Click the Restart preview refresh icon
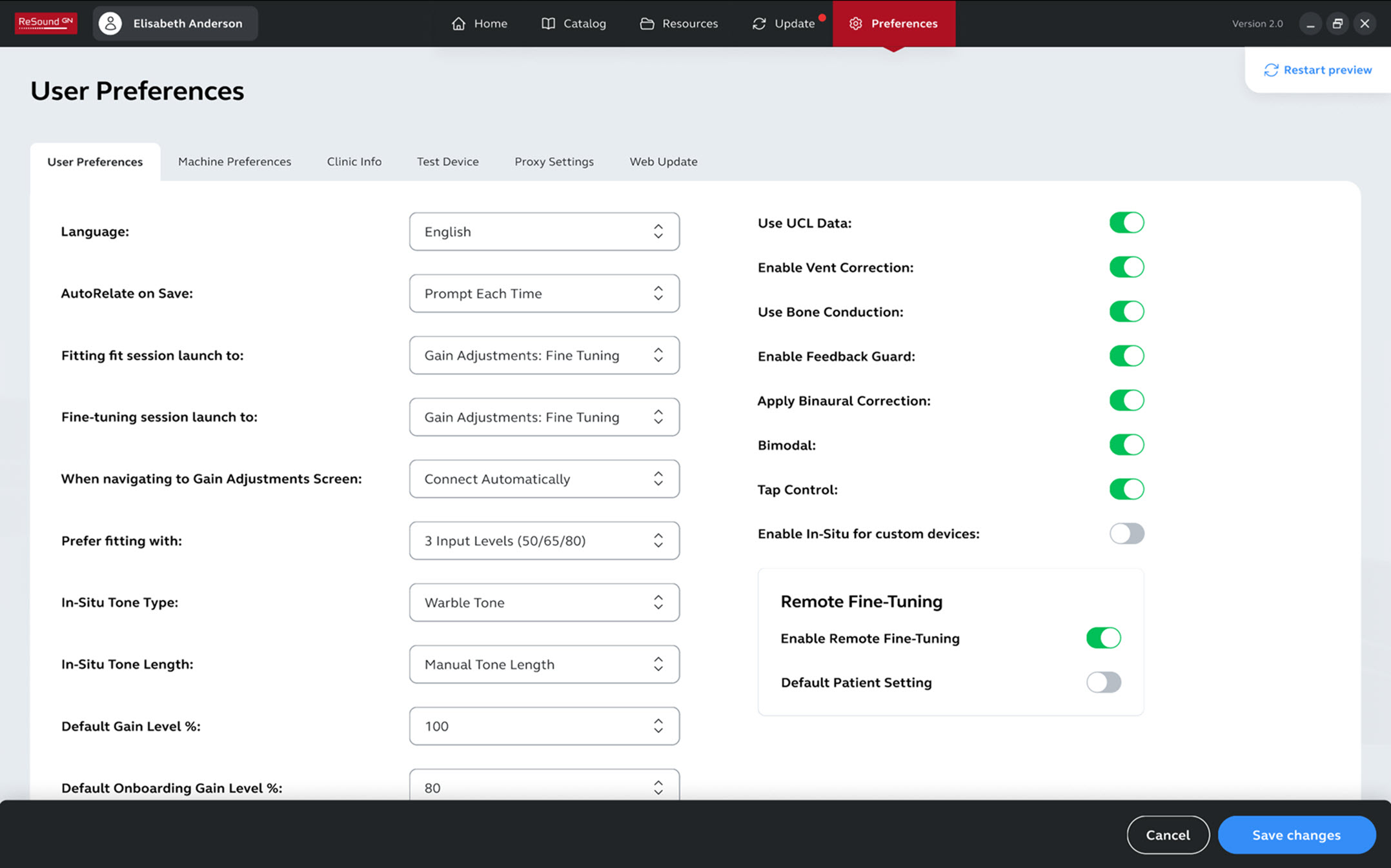The height and width of the screenshot is (868, 1391). [x=1271, y=70]
